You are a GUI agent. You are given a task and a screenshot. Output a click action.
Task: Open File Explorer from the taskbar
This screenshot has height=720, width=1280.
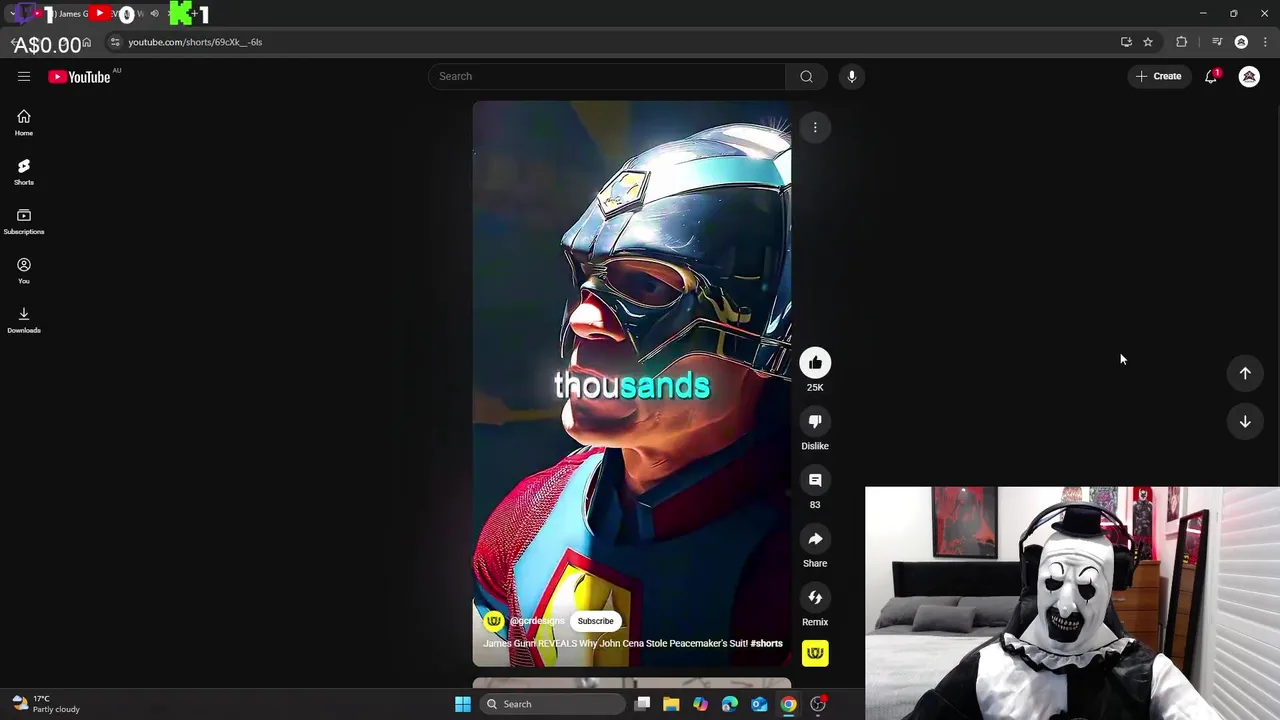point(671,704)
